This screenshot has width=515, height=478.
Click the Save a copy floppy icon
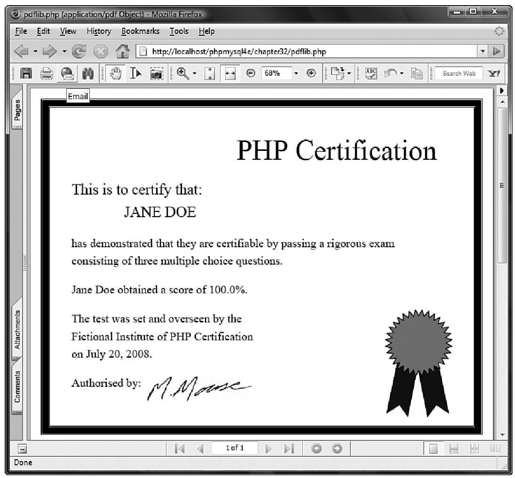click(26, 73)
